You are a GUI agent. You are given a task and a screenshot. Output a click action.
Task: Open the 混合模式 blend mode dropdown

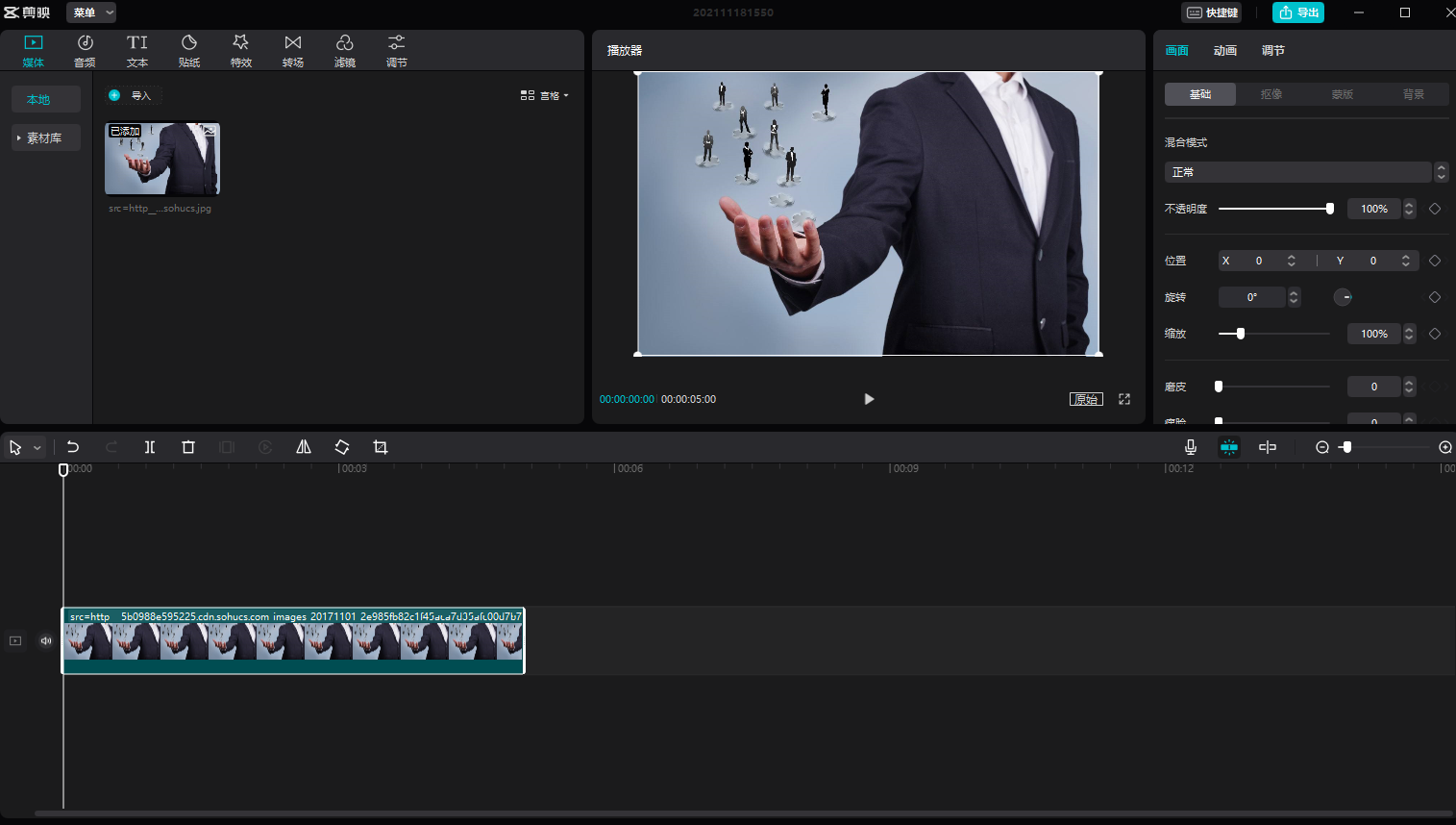tap(1298, 172)
